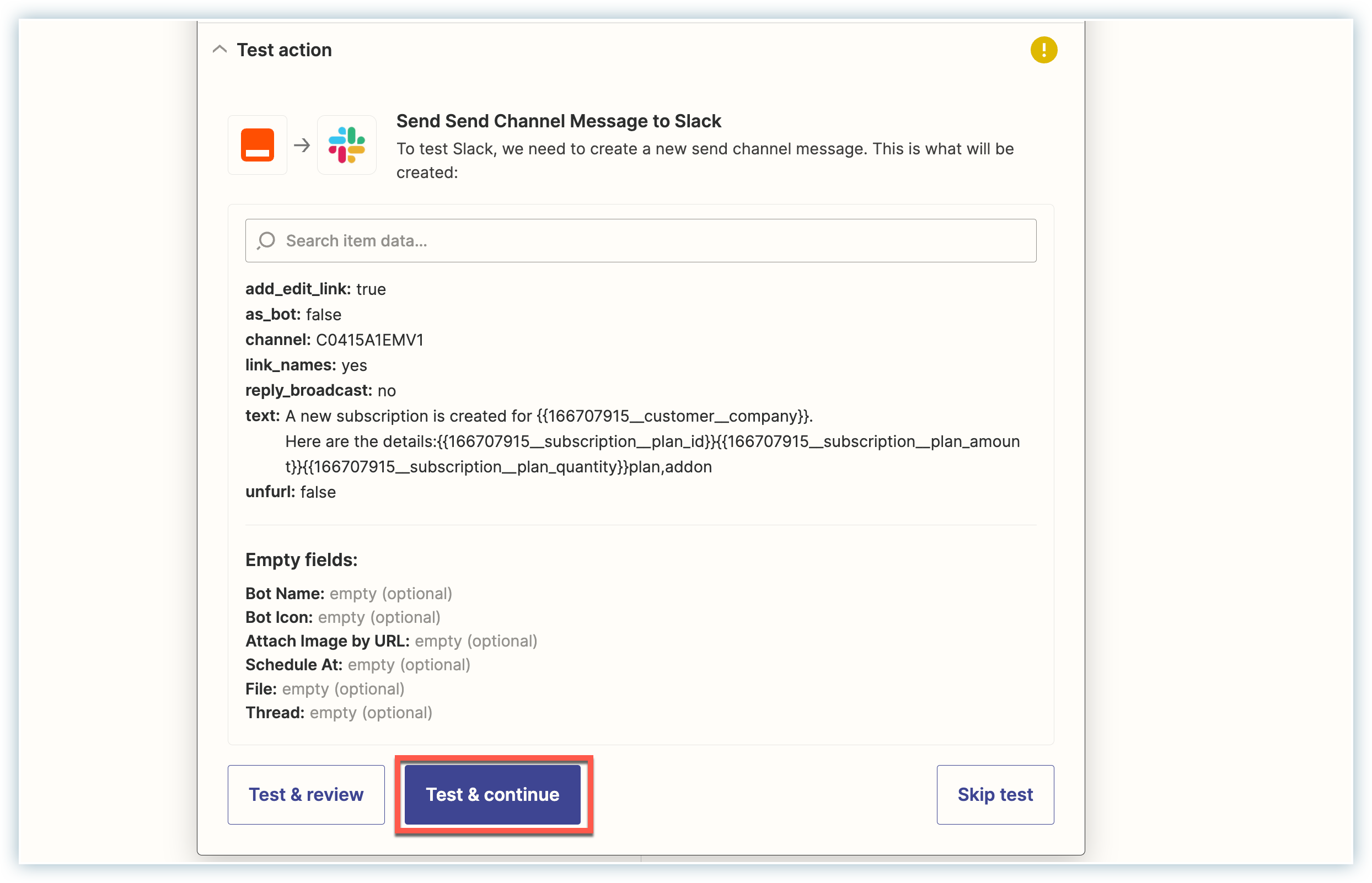
Task: Click the Bot Name empty field row
Action: 348,594
